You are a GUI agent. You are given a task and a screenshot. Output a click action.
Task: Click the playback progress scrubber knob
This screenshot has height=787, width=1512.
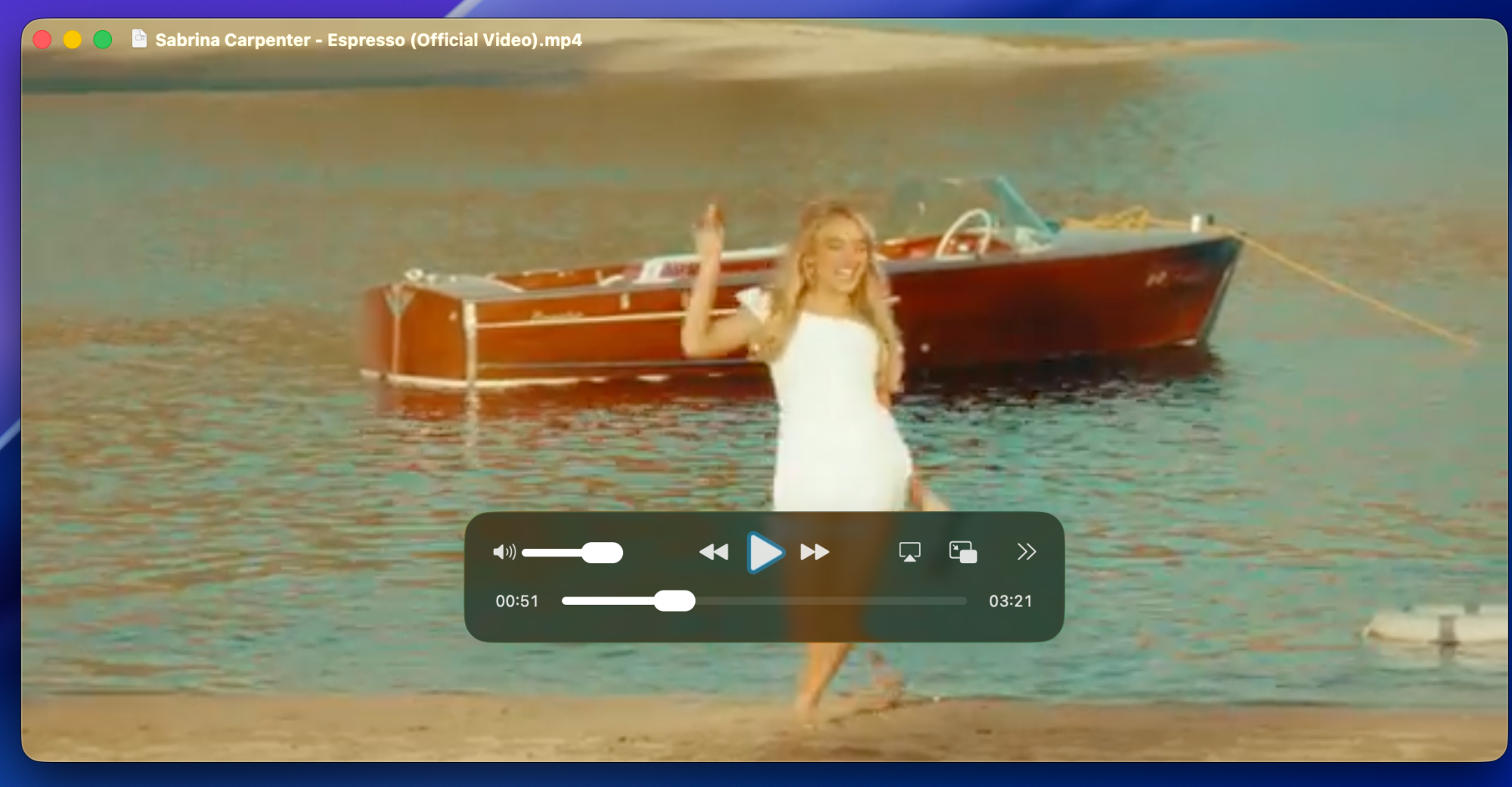pyautogui.click(x=674, y=601)
